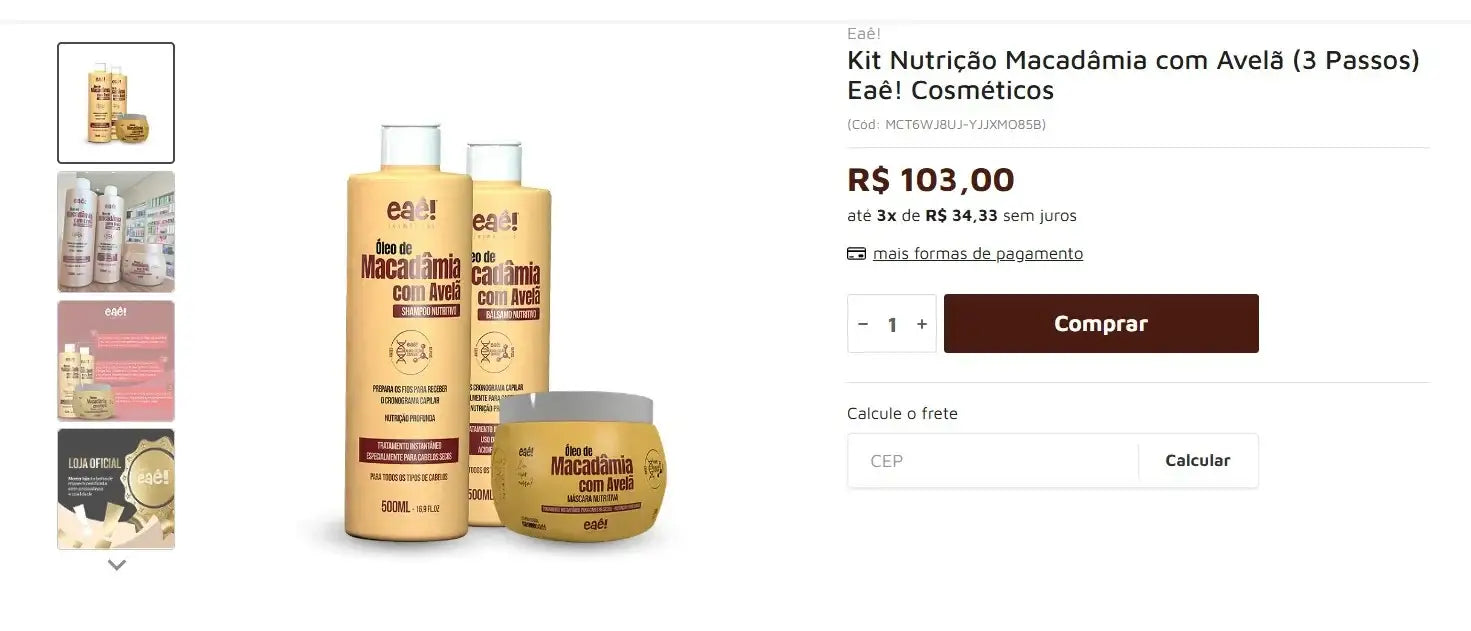View the white bottles on shelf thumbnail
The image size is (1471, 631).
click(x=116, y=232)
